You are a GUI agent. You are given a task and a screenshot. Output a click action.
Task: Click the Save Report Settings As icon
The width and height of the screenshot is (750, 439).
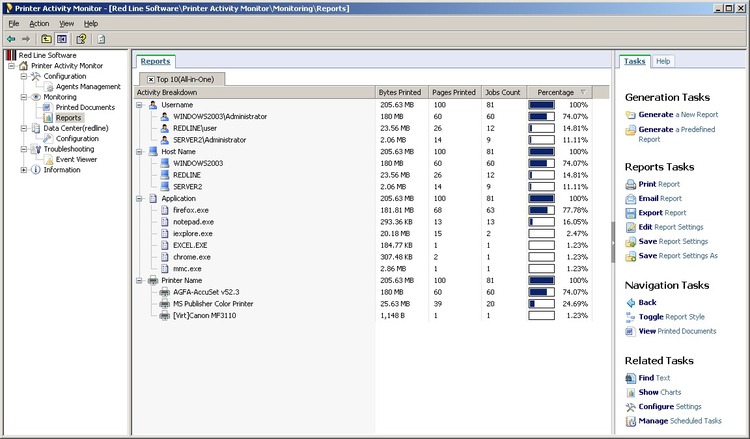(630, 256)
